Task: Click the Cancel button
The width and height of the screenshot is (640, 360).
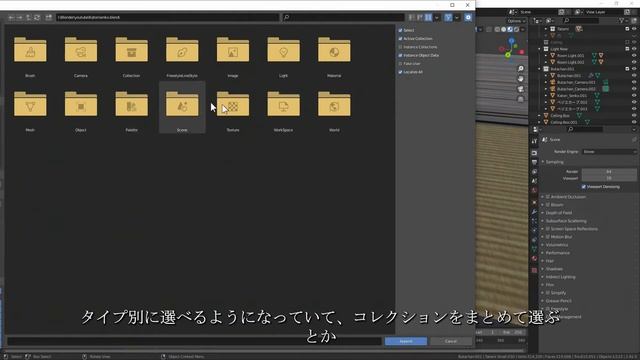Action: pyautogui.click(x=451, y=341)
